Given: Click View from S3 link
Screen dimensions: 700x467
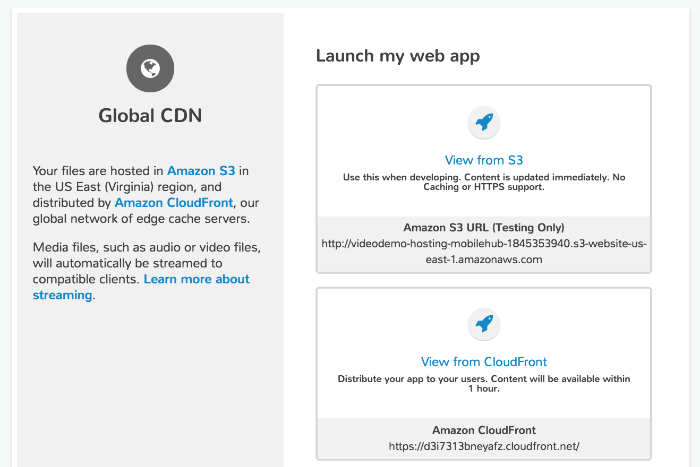Looking at the screenshot, I should pyautogui.click(x=484, y=160).
